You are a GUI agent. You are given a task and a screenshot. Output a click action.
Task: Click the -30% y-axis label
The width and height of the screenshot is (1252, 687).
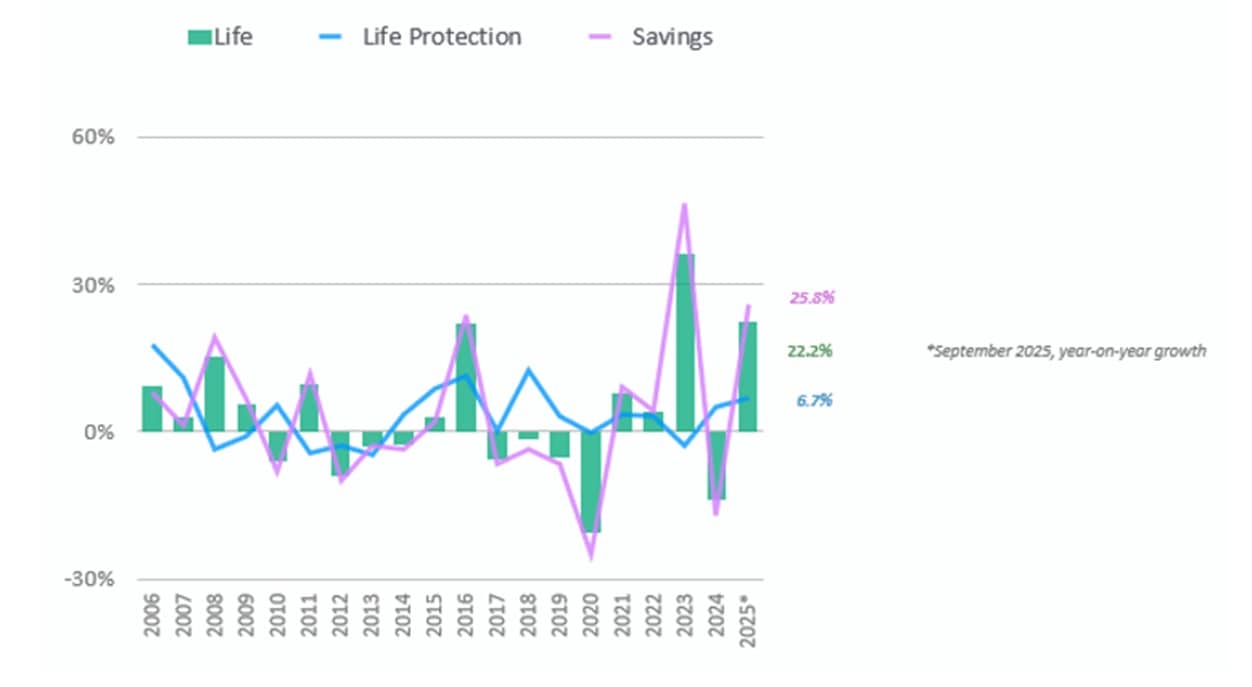(x=90, y=580)
